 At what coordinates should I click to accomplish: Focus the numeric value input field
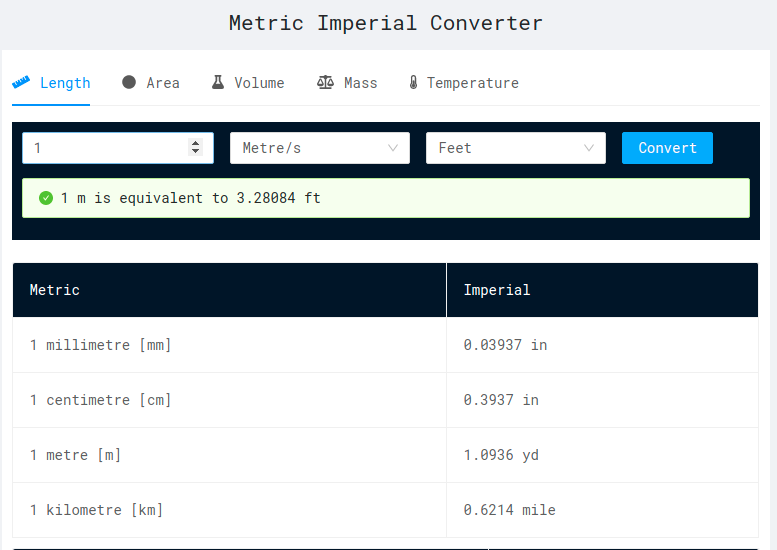pyautogui.click(x=118, y=148)
